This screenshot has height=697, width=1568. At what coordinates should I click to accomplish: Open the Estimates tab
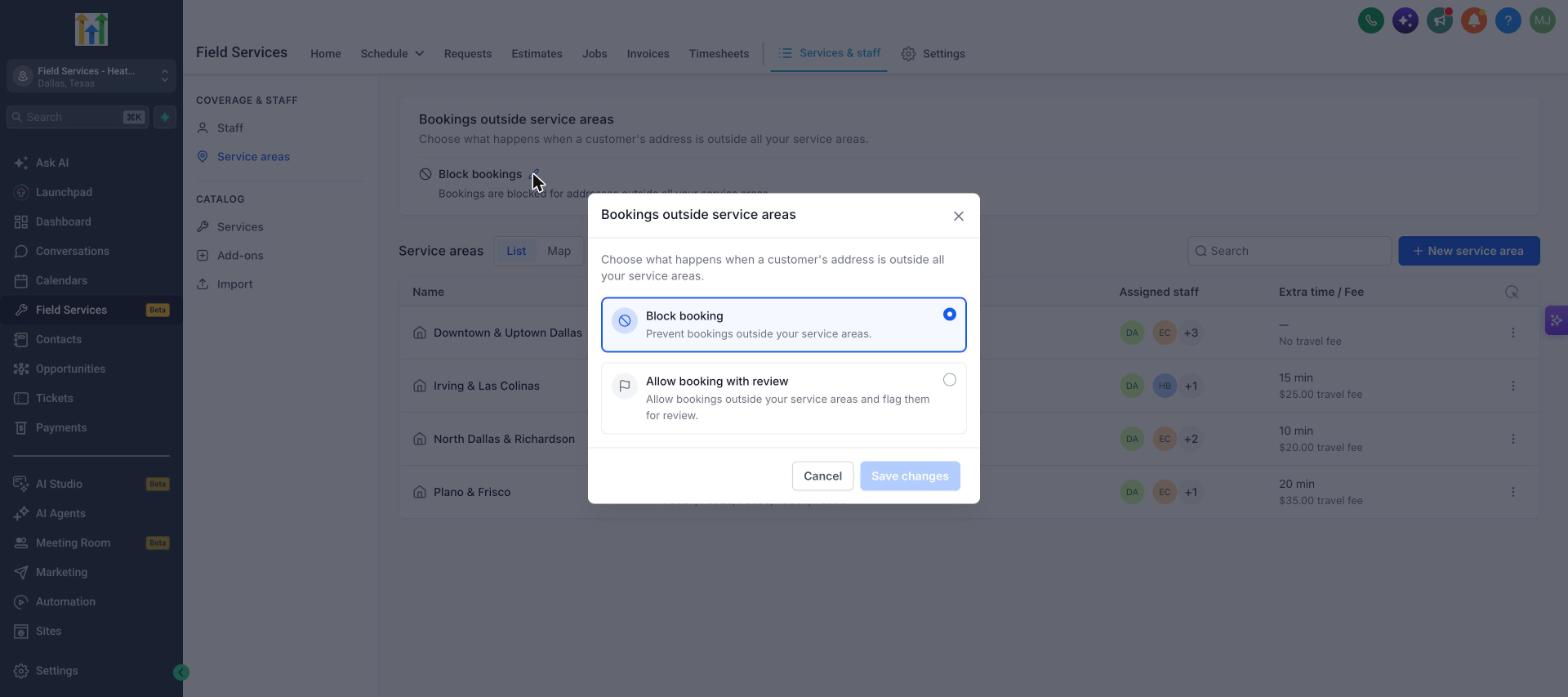point(537,54)
